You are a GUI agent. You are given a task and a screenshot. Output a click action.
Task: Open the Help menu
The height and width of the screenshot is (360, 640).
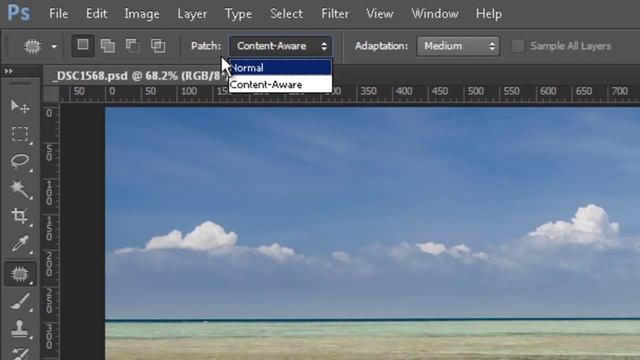(x=489, y=13)
